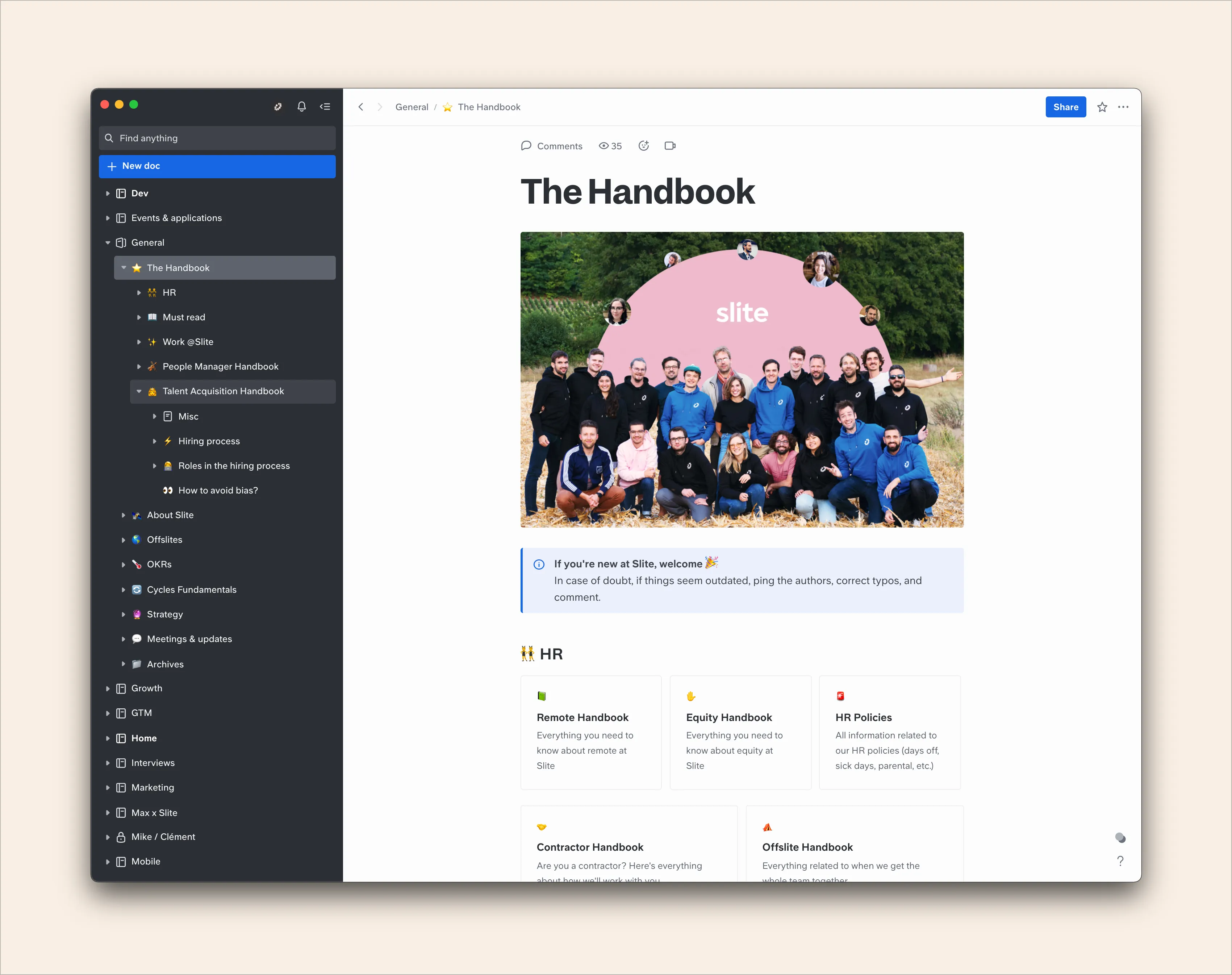Open the Meetings & updates doc
This screenshot has height=975, width=1232.
pyautogui.click(x=189, y=639)
